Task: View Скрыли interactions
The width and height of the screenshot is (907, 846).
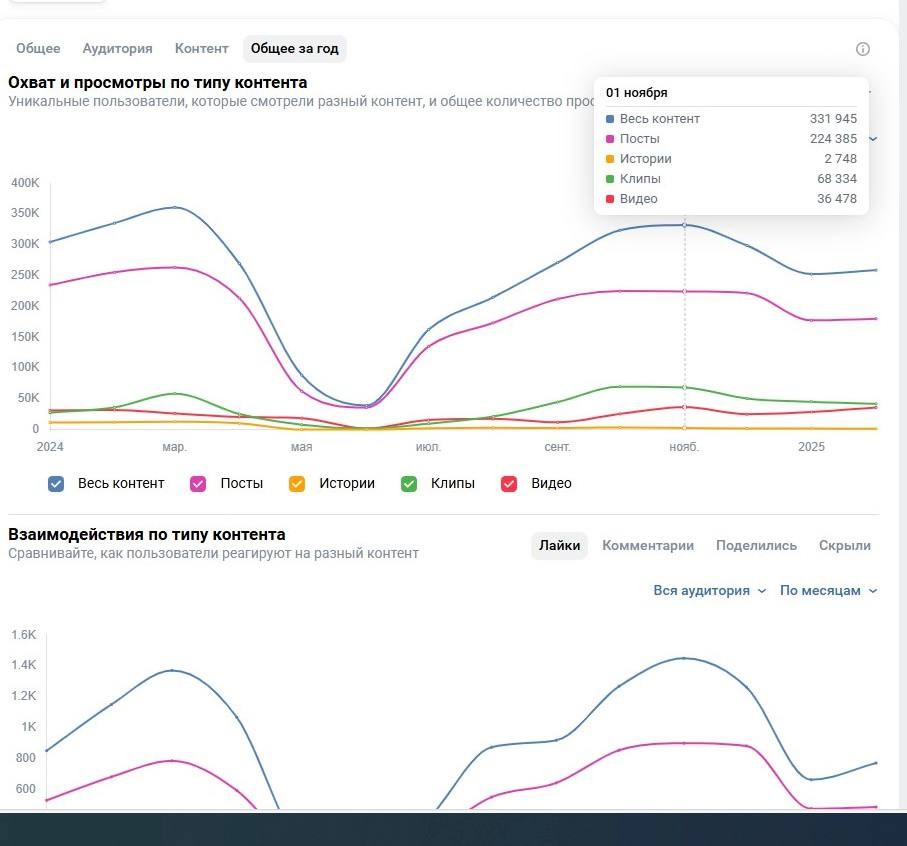Action: (844, 546)
